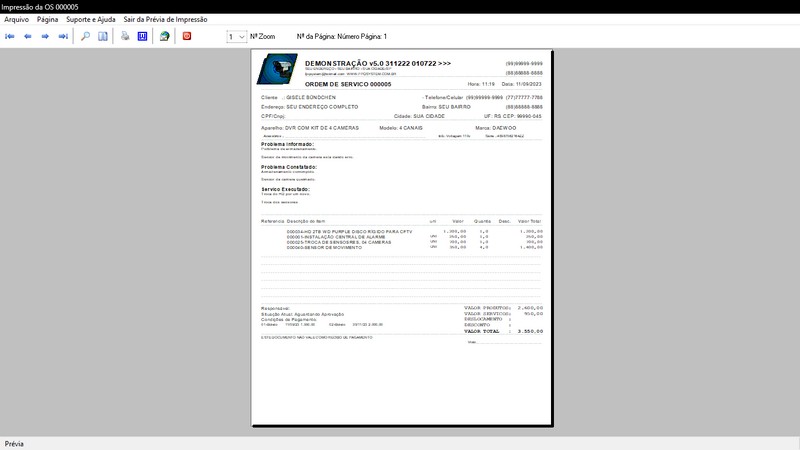Open the Arquivo menu
Screen dimensions: 800x450
click(x=16, y=19)
